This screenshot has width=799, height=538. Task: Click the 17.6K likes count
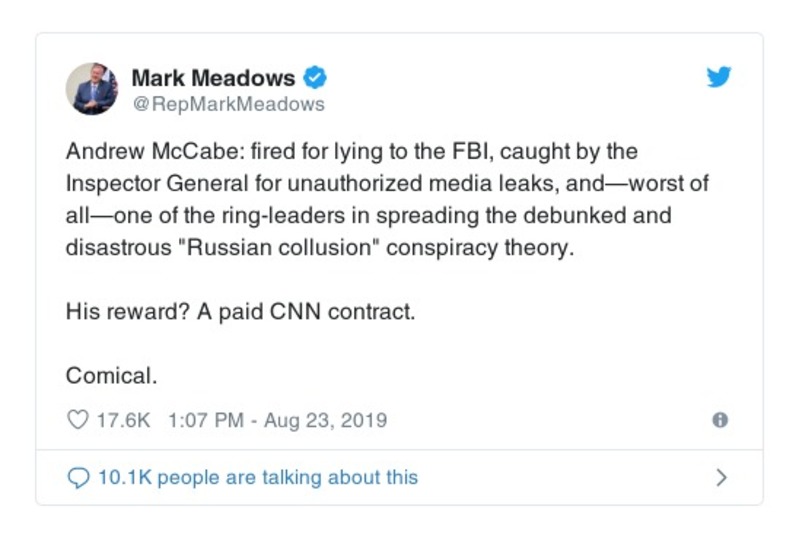(123, 420)
